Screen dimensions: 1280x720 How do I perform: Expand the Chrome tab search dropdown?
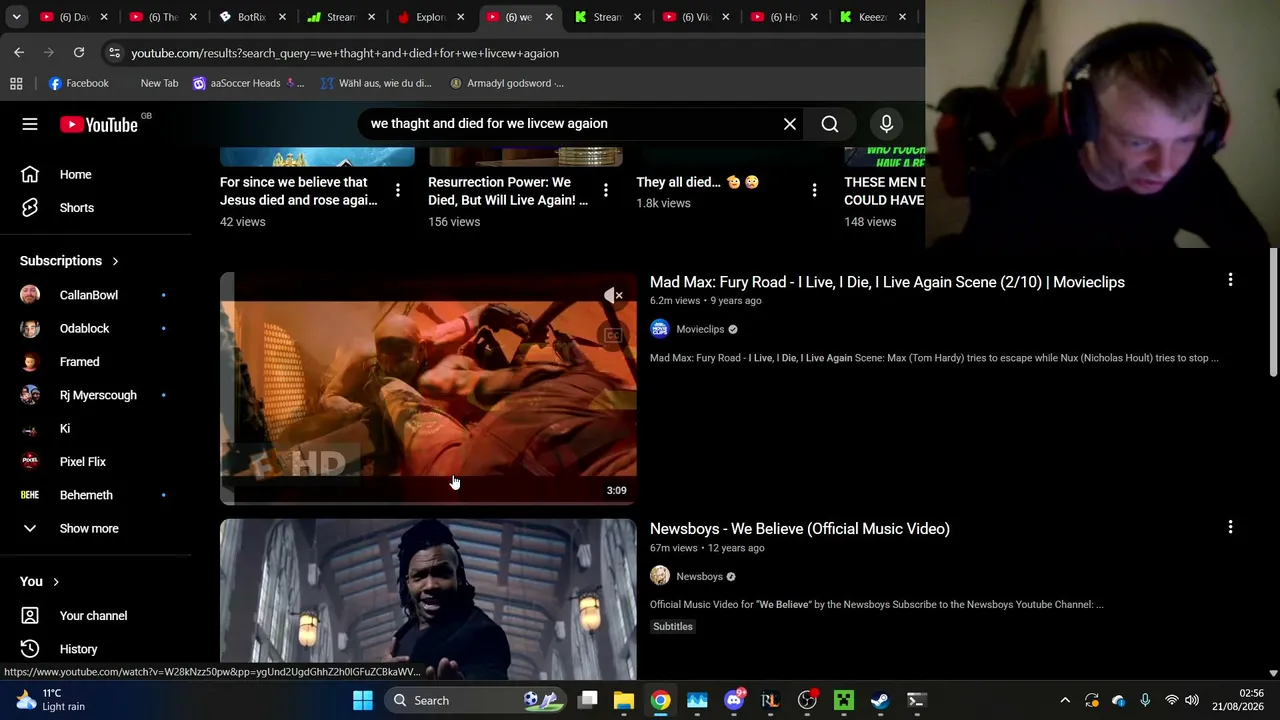coord(16,17)
